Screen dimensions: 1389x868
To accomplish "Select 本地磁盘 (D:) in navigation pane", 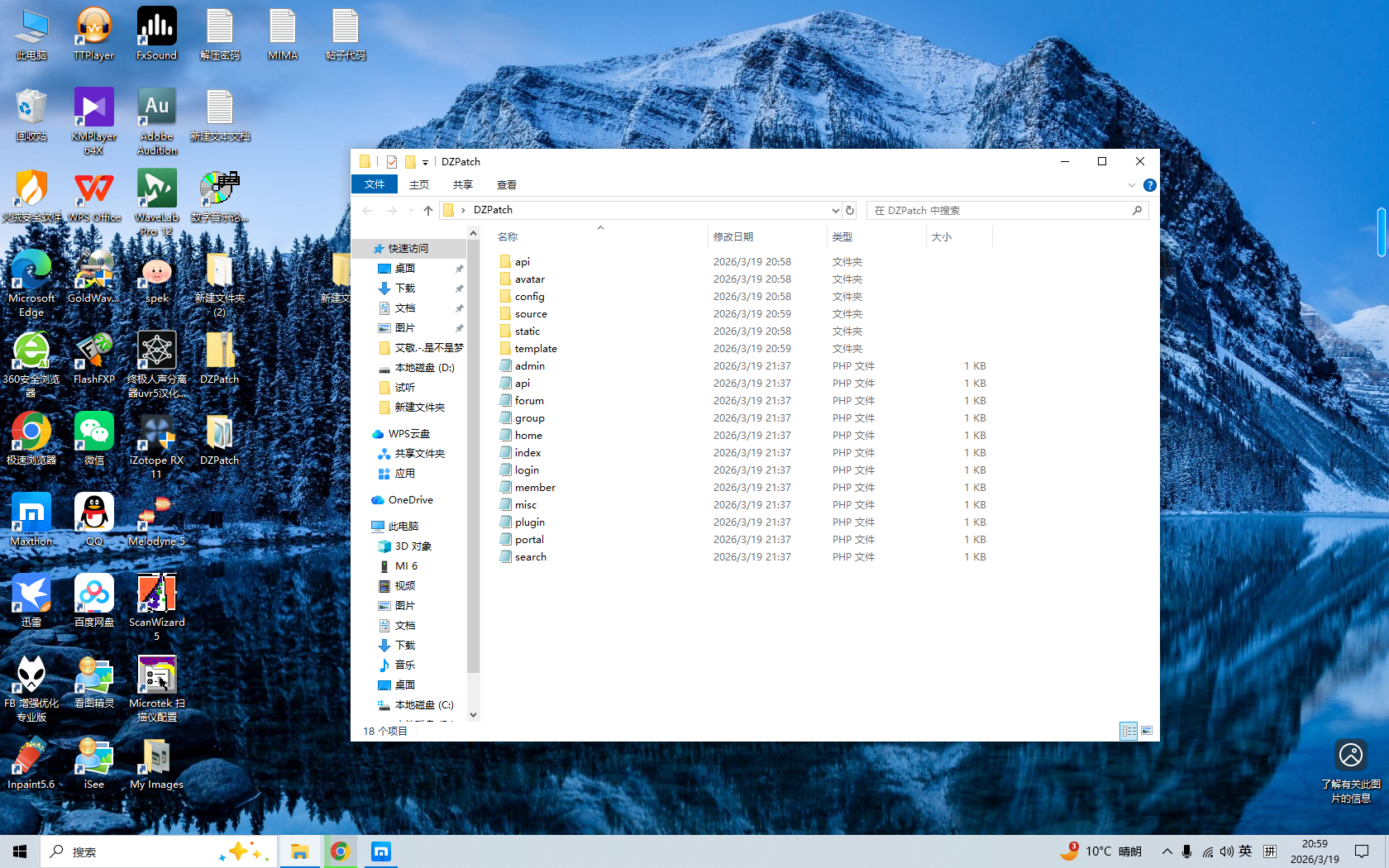I will pos(424,368).
